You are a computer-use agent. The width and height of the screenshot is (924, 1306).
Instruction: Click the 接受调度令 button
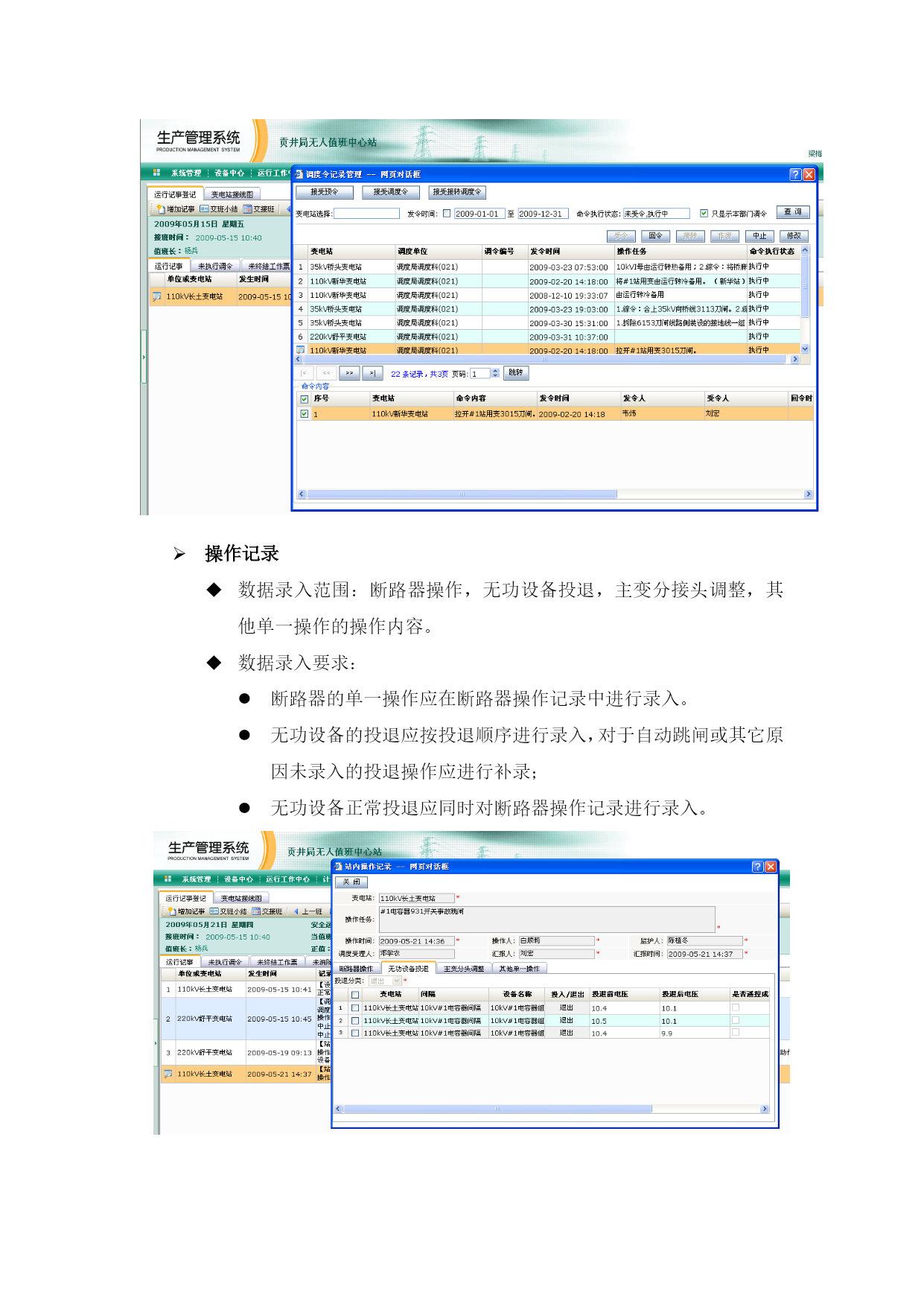point(391,192)
